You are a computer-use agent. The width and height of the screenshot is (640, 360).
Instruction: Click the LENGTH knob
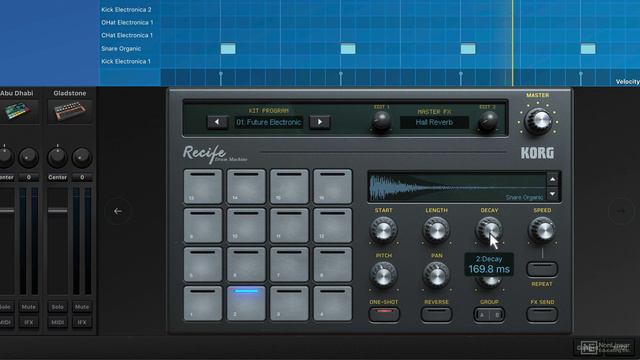pos(436,230)
